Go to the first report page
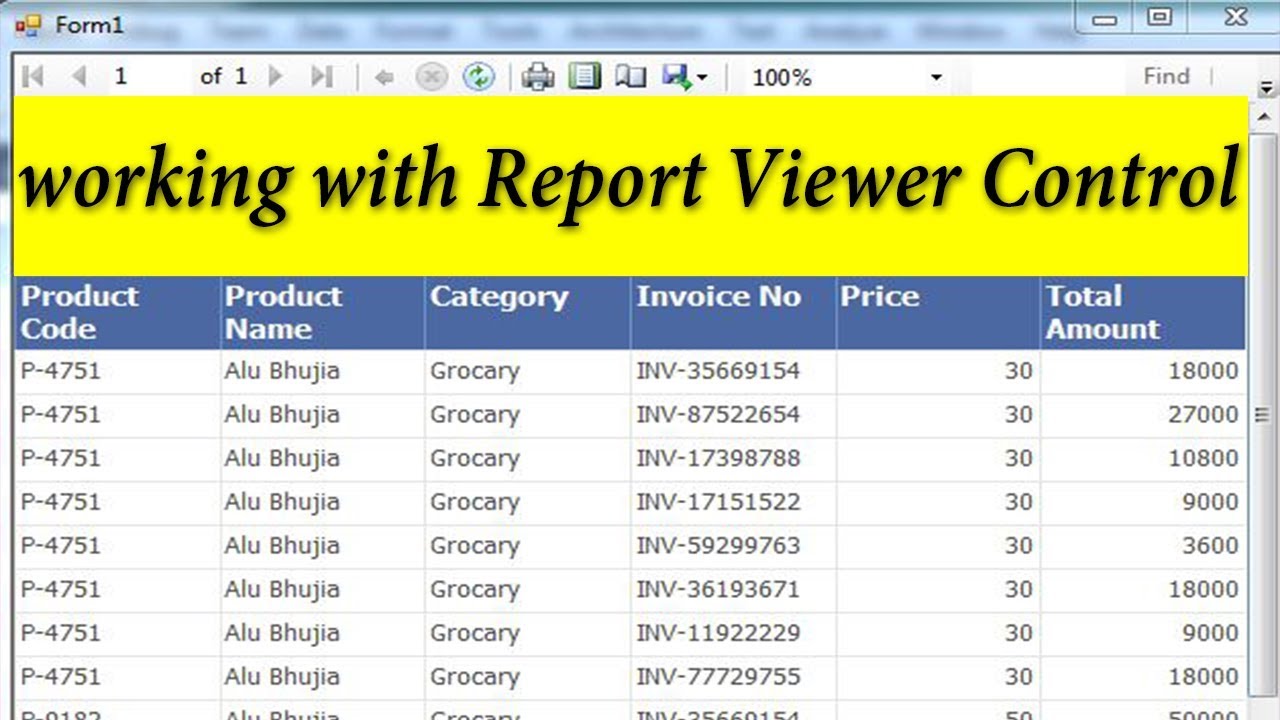This screenshot has height=720, width=1280. click(32, 77)
